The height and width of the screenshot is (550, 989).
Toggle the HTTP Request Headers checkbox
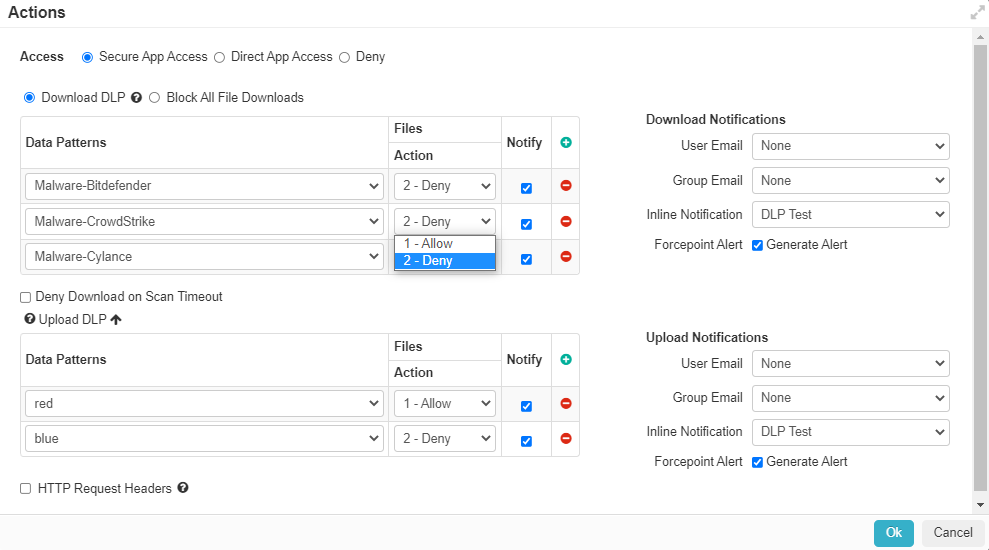point(26,489)
